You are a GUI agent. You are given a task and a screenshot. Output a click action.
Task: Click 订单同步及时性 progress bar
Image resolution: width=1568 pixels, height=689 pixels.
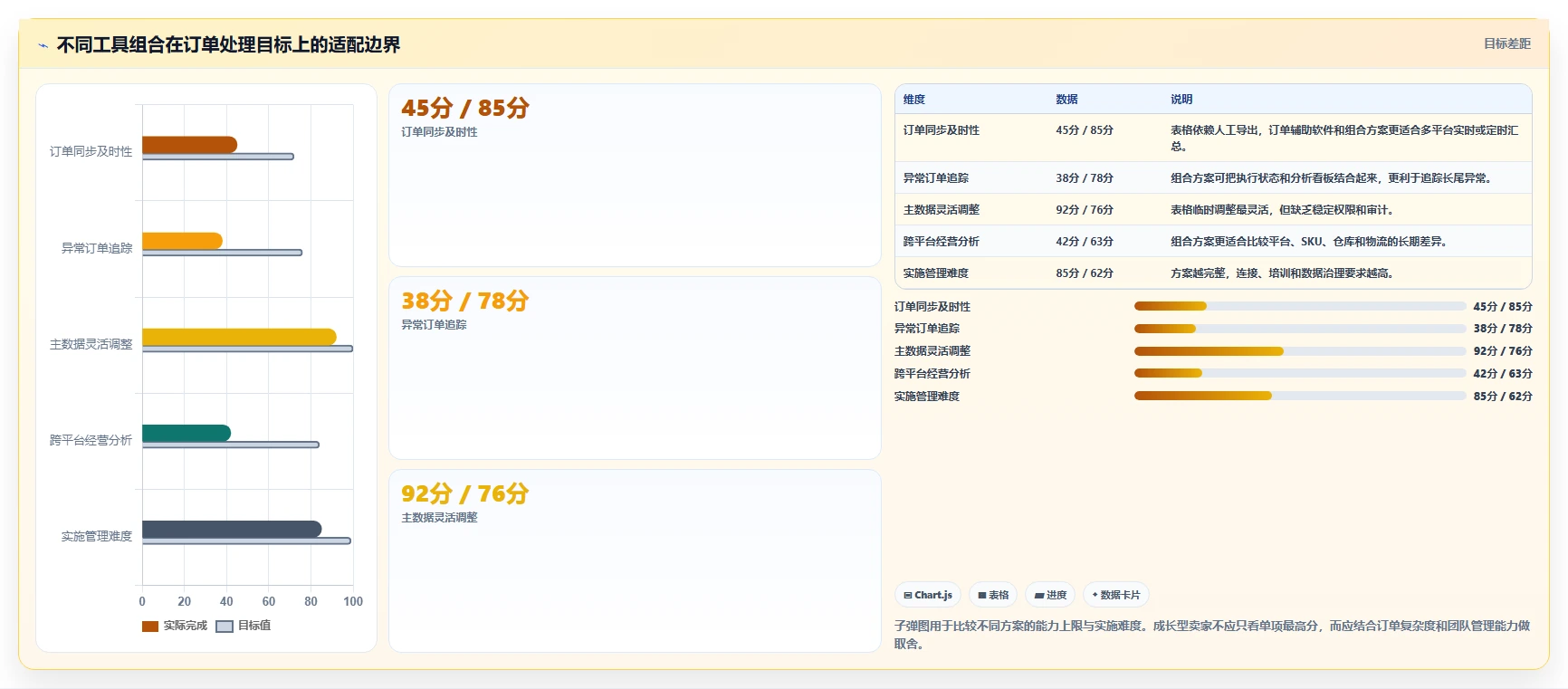coord(1300,306)
